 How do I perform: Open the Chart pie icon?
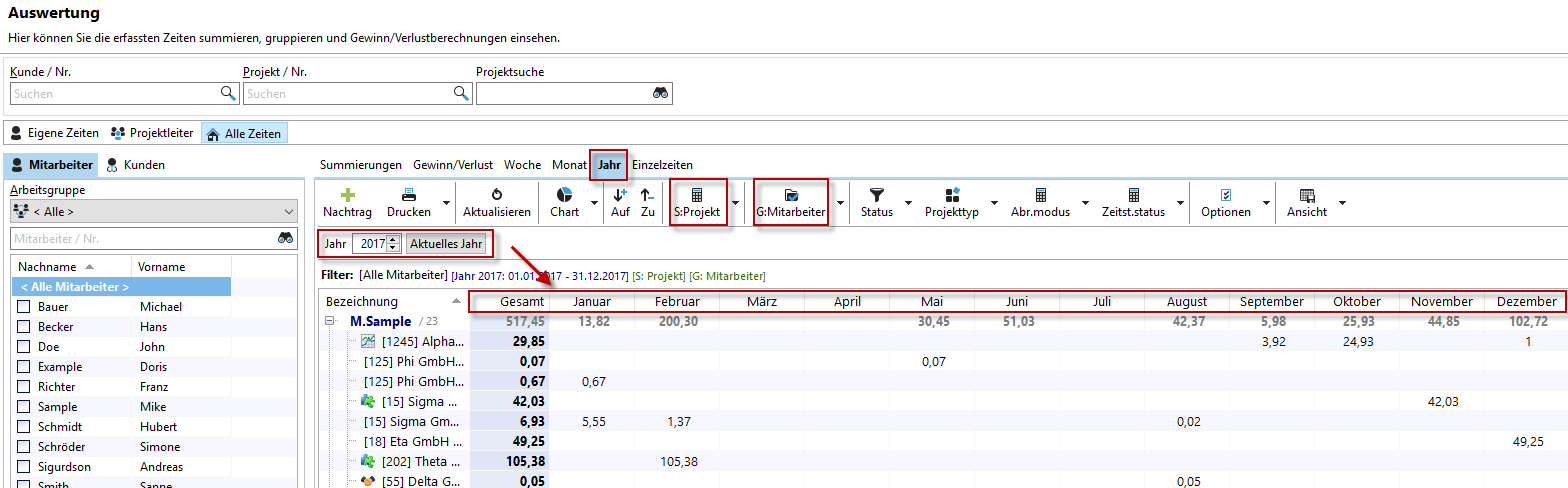click(x=564, y=195)
